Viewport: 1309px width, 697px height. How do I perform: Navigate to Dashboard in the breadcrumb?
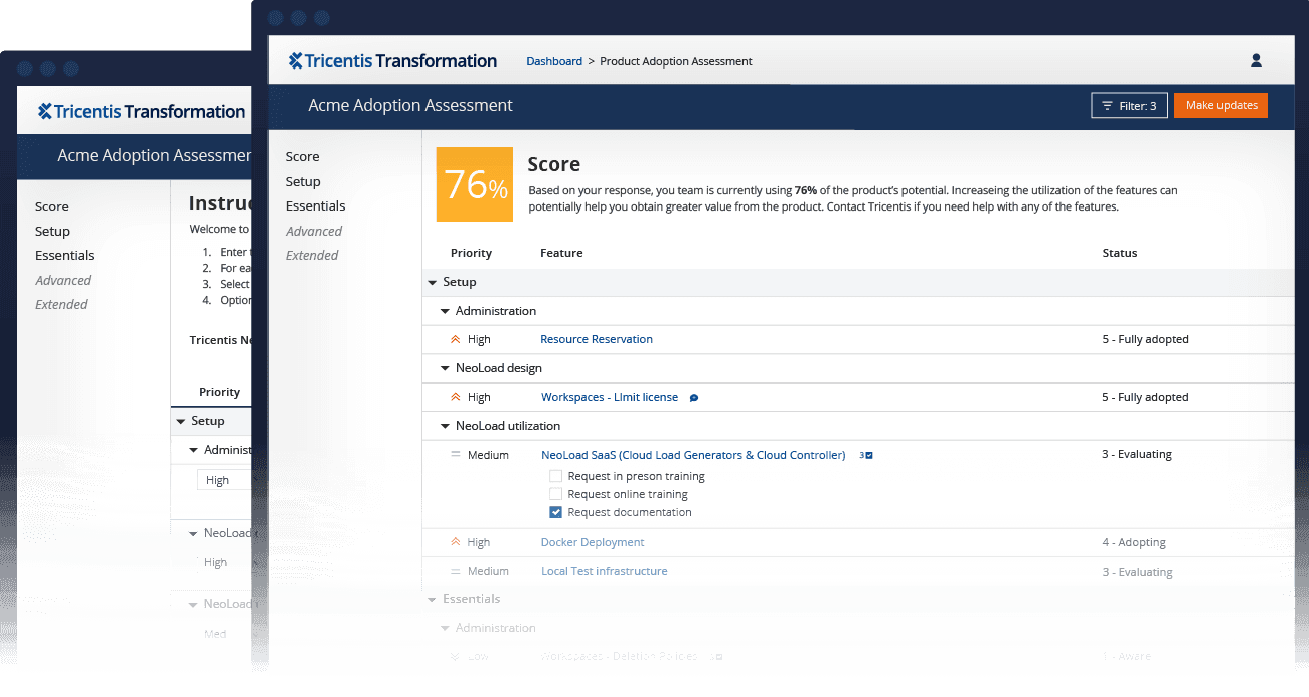[554, 61]
